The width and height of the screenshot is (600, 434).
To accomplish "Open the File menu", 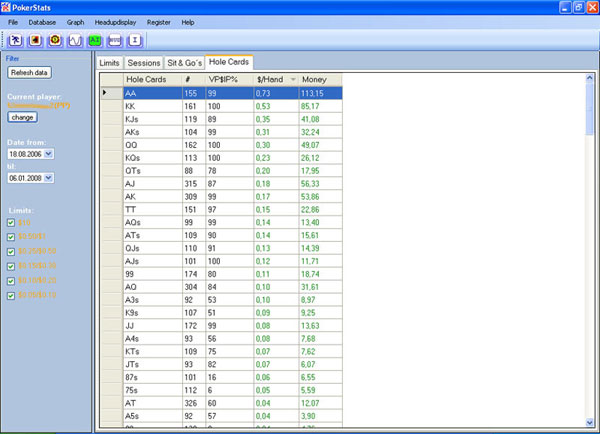I will [13, 22].
